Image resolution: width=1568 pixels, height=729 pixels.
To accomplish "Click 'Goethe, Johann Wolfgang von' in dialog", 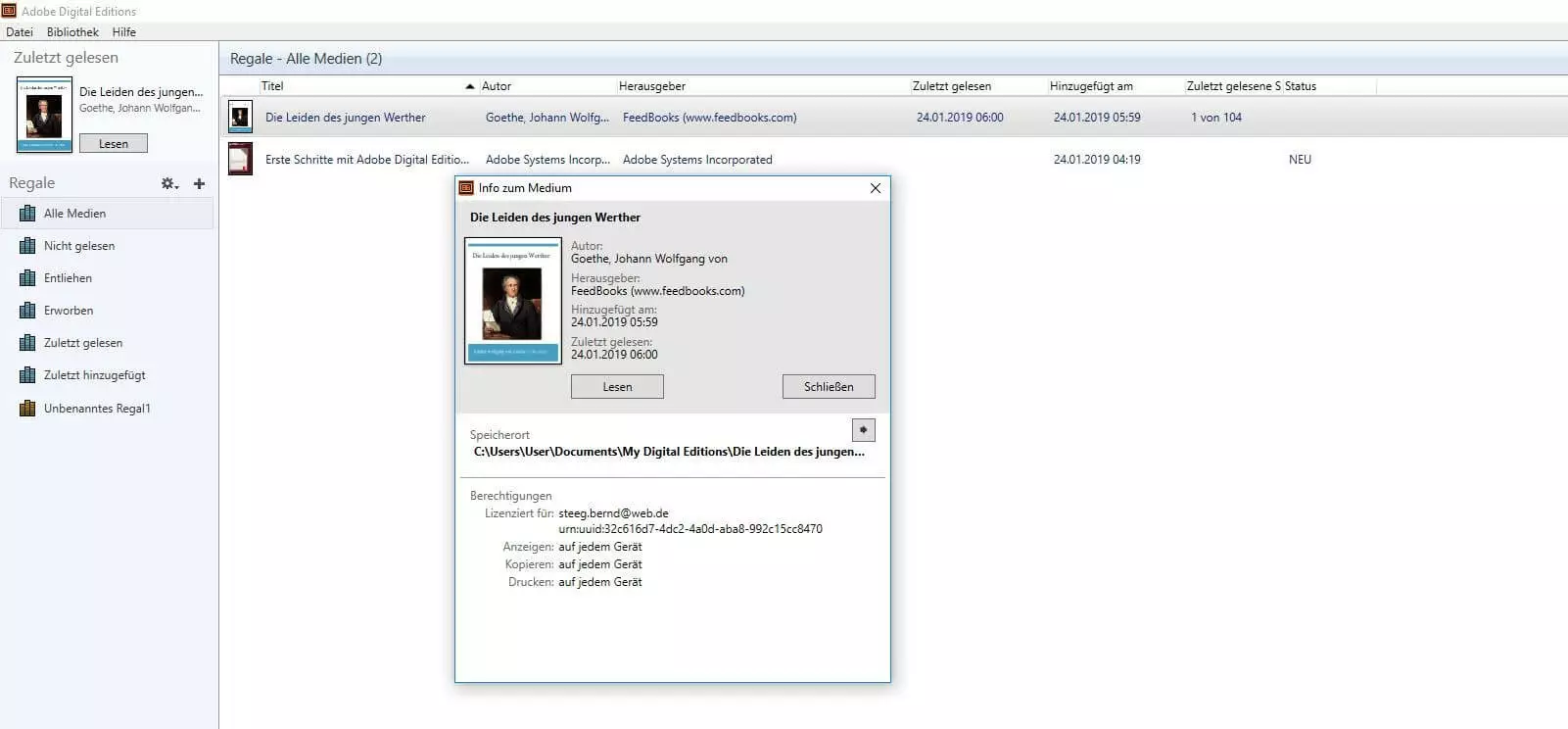I will (x=649, y=259).
